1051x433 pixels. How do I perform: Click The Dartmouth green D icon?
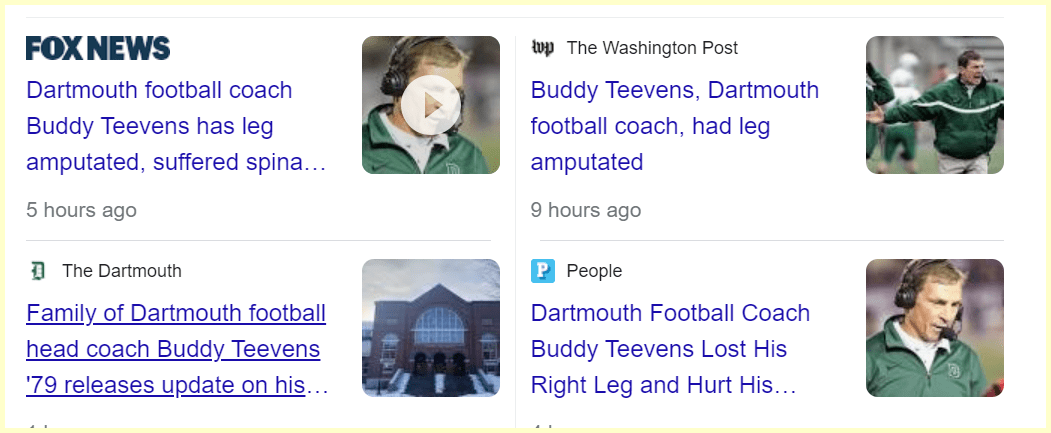tap(39, 271)
